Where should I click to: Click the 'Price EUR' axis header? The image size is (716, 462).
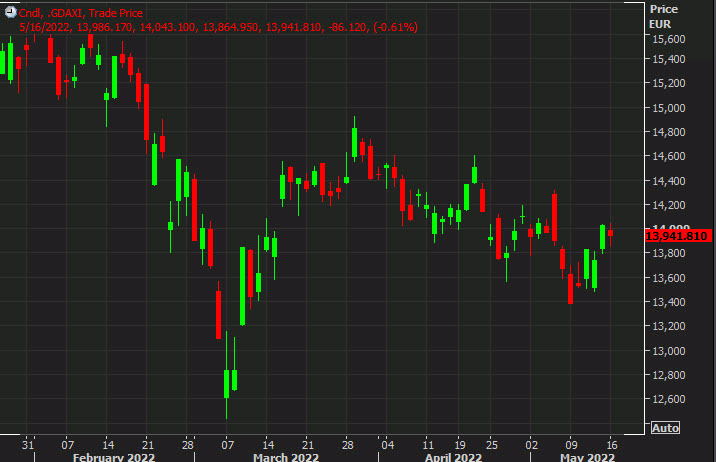pos(663,16)
